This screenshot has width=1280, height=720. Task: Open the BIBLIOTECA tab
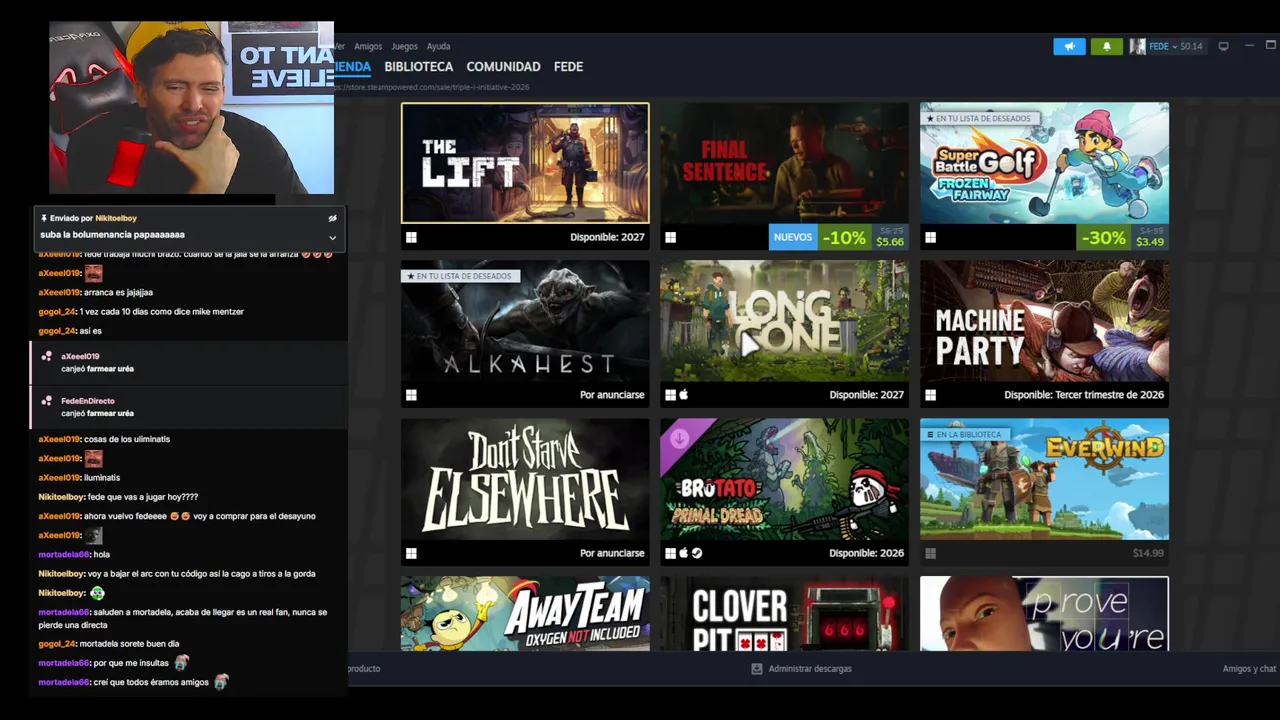point(418,67)
